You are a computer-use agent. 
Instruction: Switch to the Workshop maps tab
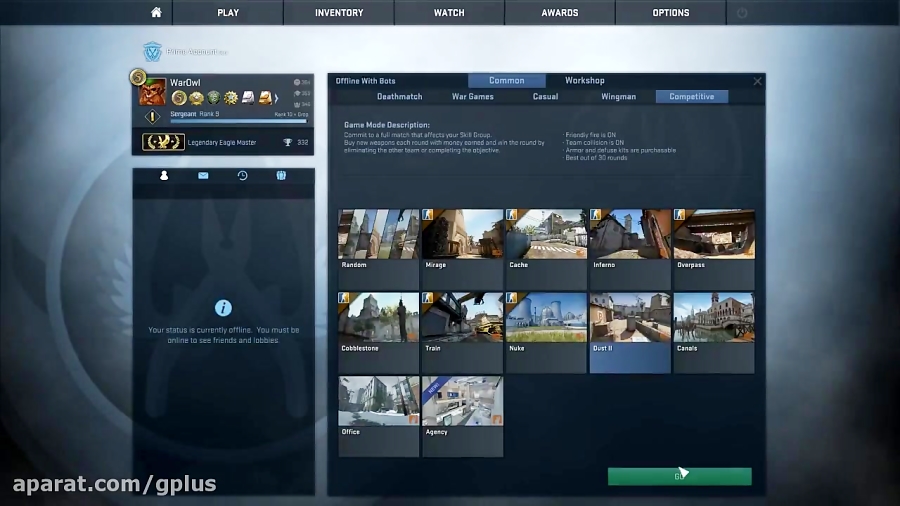pyautogui.click(x=584, y=80)
